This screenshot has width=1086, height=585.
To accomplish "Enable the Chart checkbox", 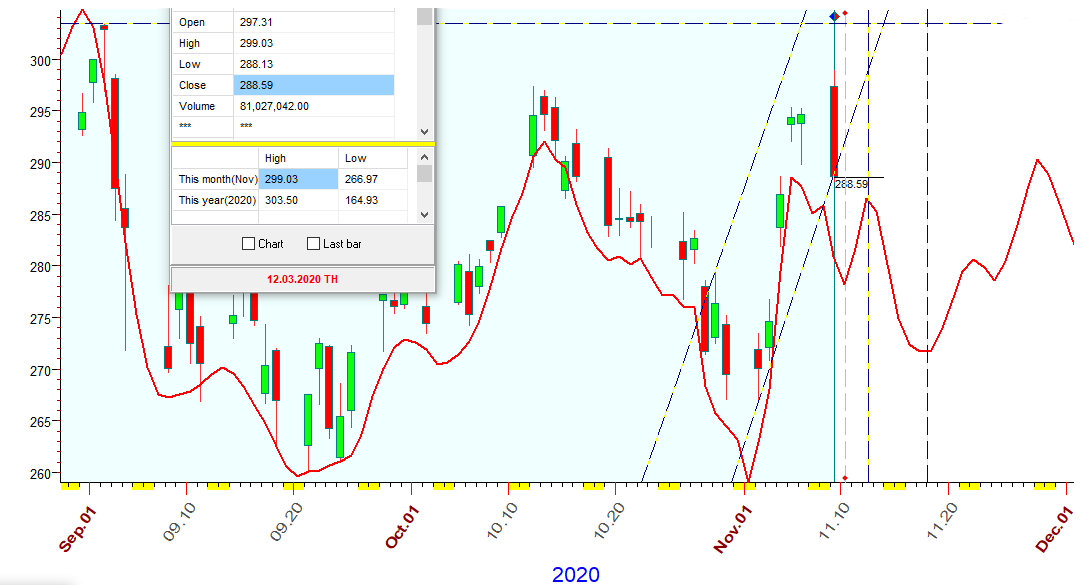I will coord(249,244).
